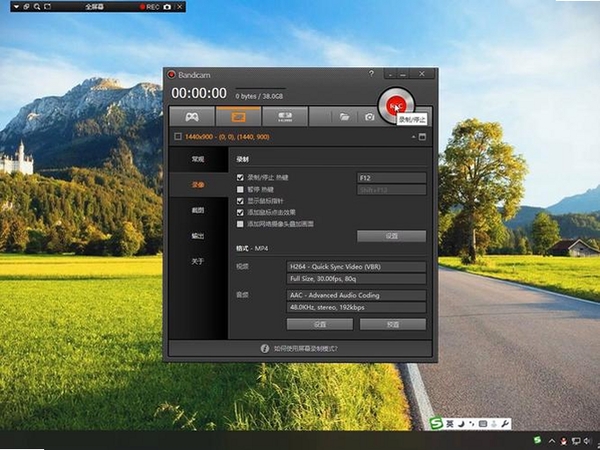Click the Shift+F12 pause hotkey field
Screen dimensions: 600x450
click(x=391, y=190)
